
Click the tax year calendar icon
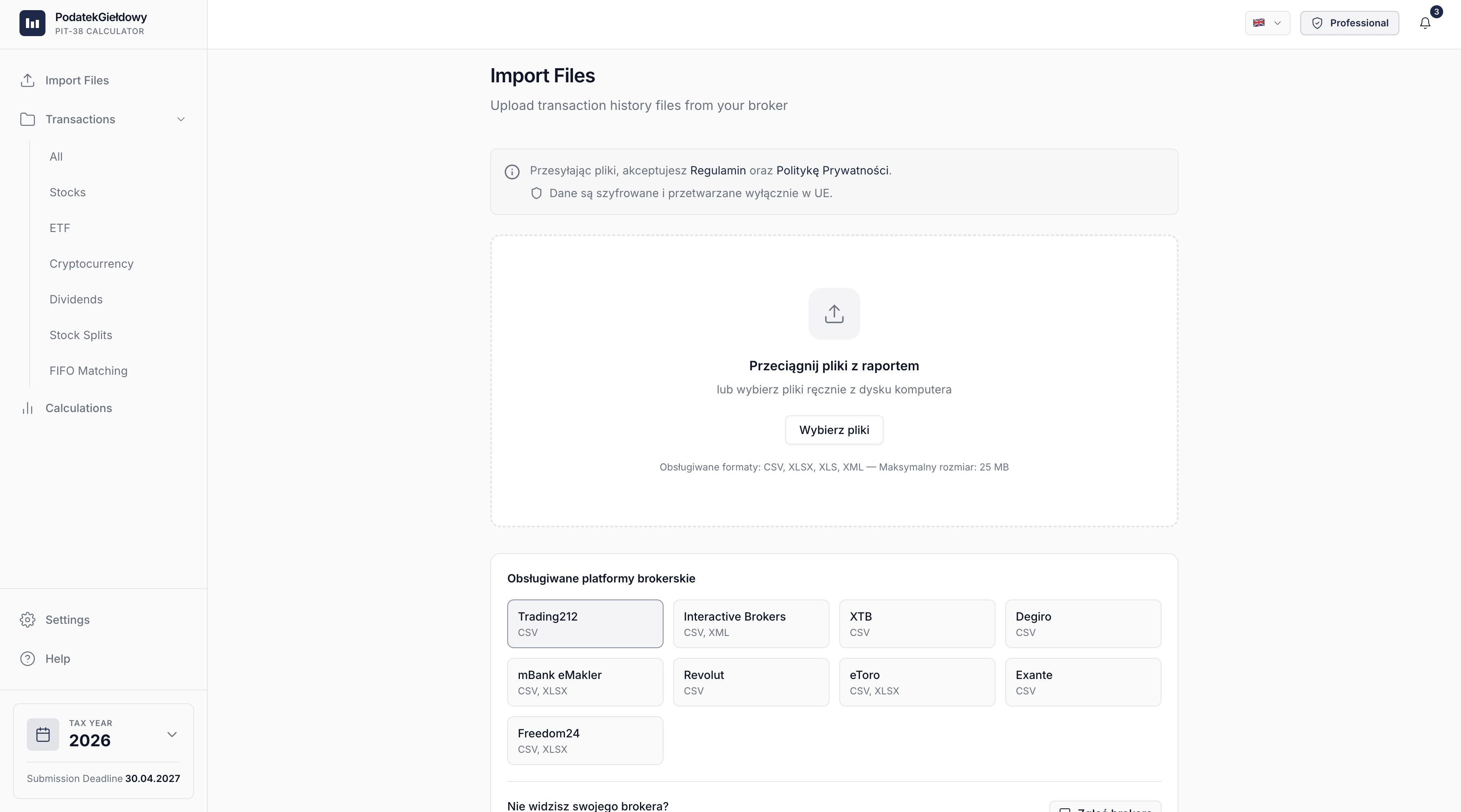(x=43, y=735)
